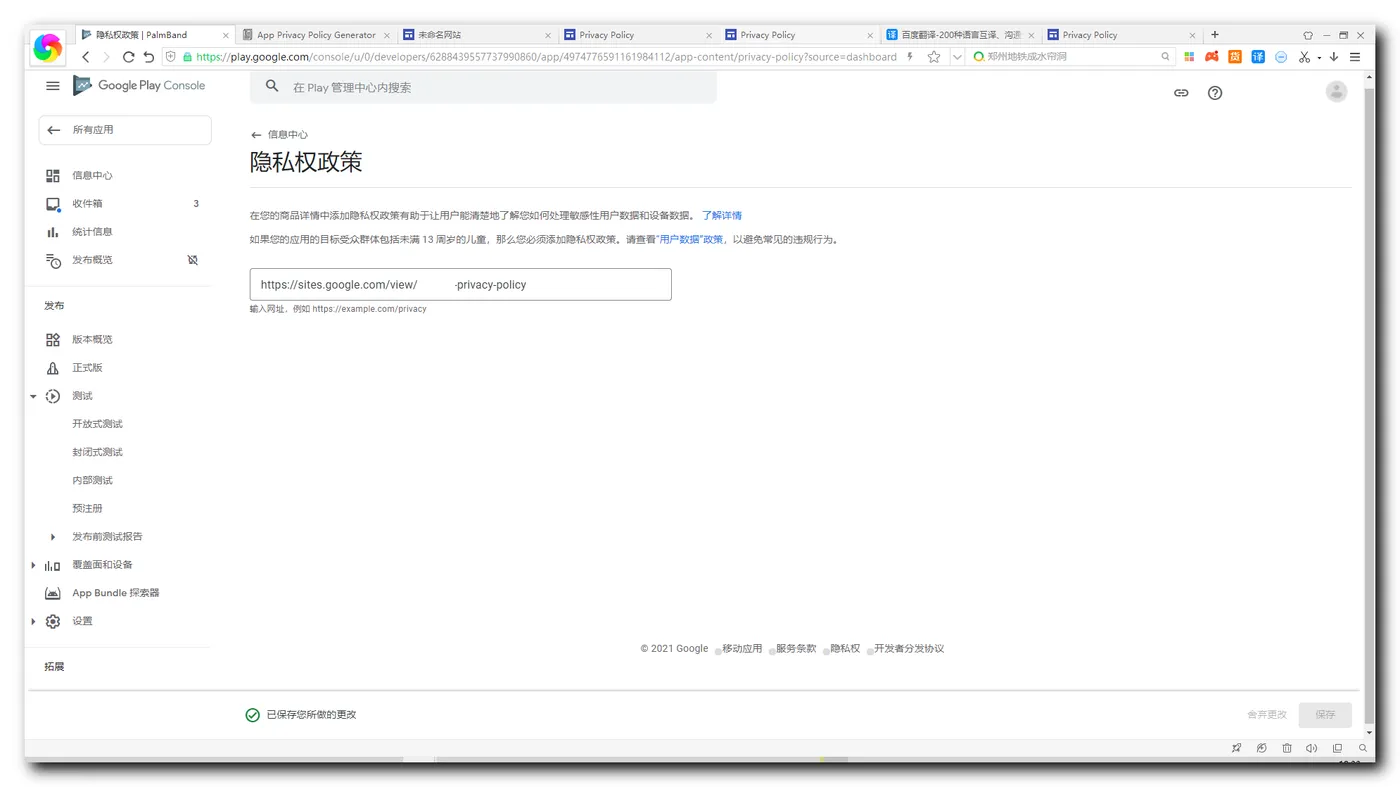The width and height of the screenshot is (1400, 787).
Task: Switch to 未命名网站 browser tab
Action: (x=477, y=35)
